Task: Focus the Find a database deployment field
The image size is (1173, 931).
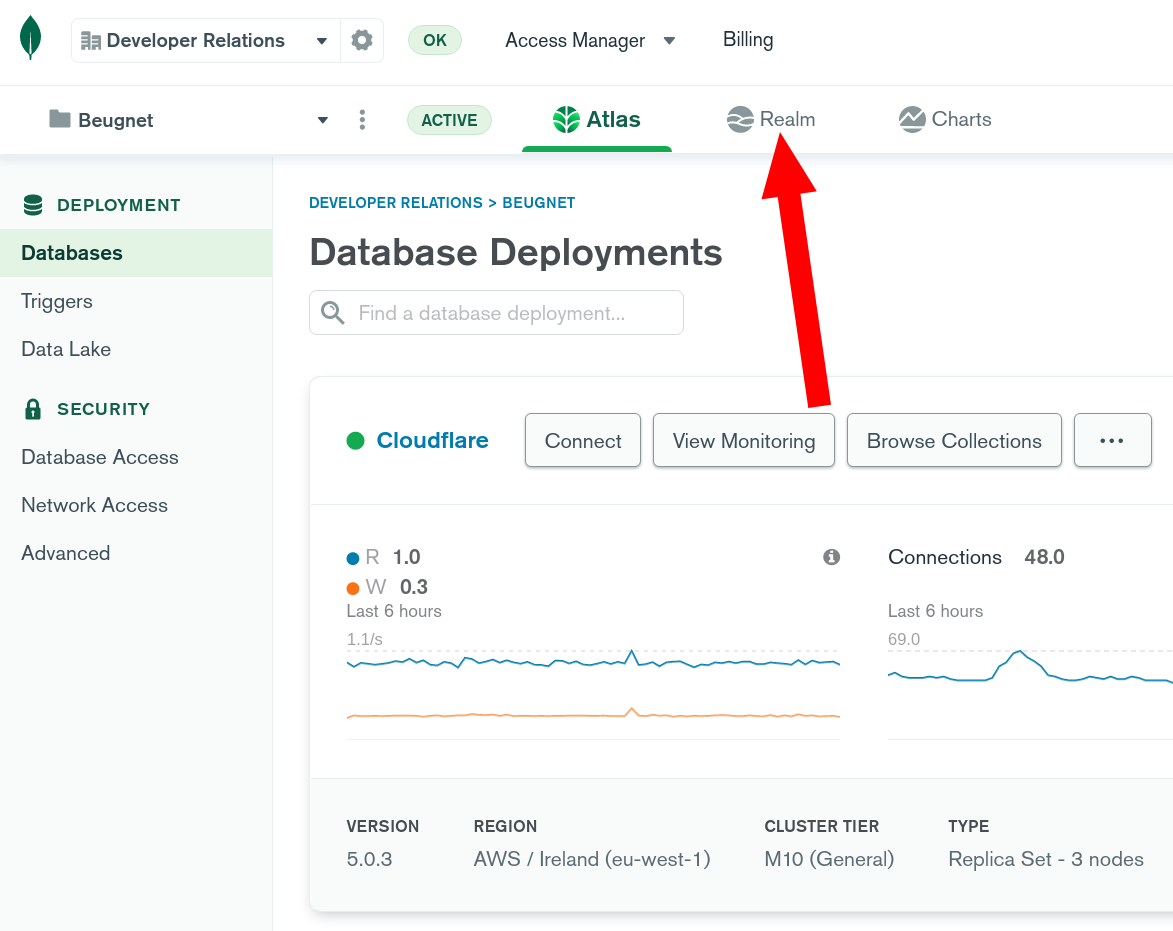Action: [497, 313]
